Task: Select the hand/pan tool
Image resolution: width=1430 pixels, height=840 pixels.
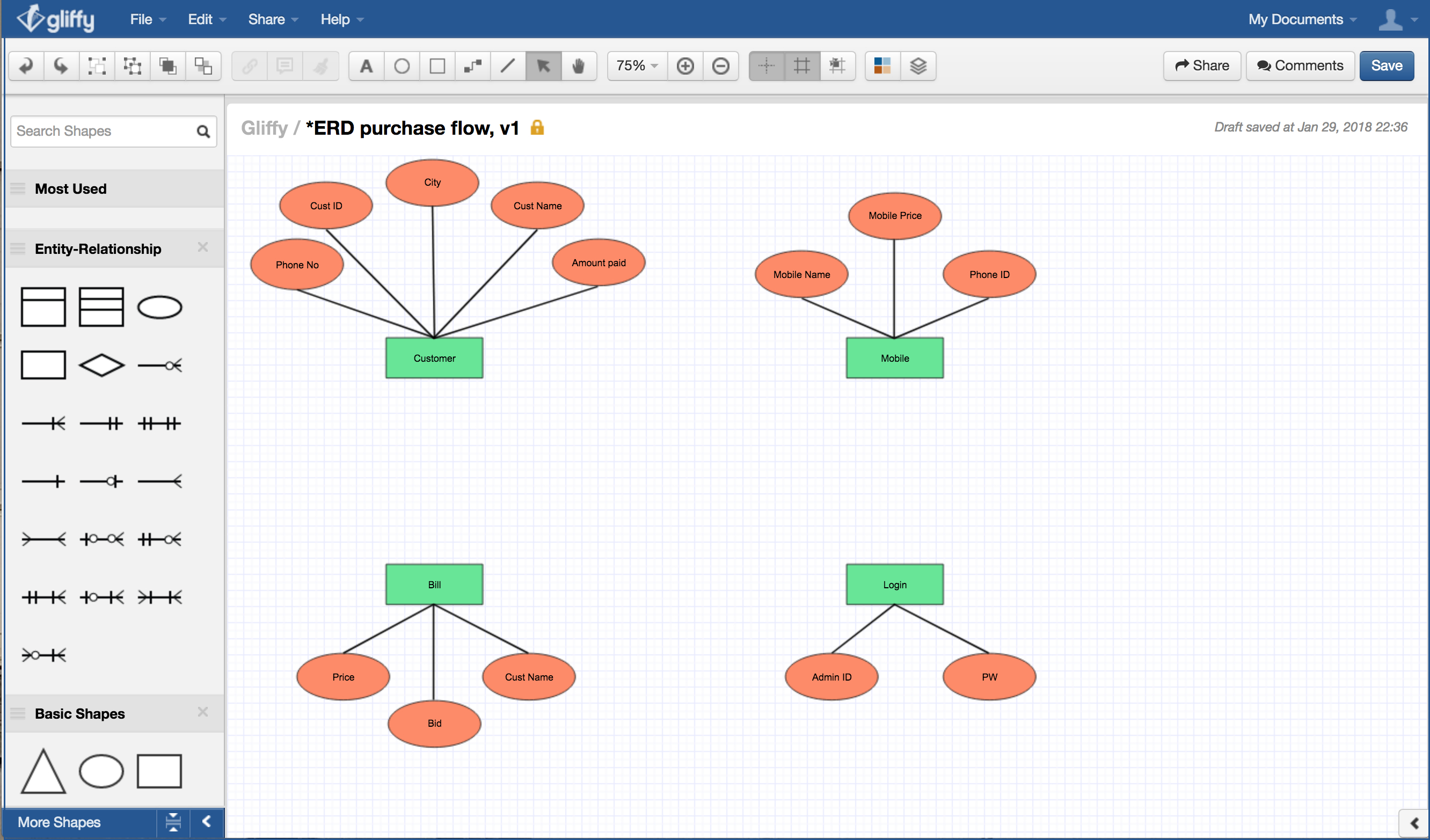Action: (580, 66)
